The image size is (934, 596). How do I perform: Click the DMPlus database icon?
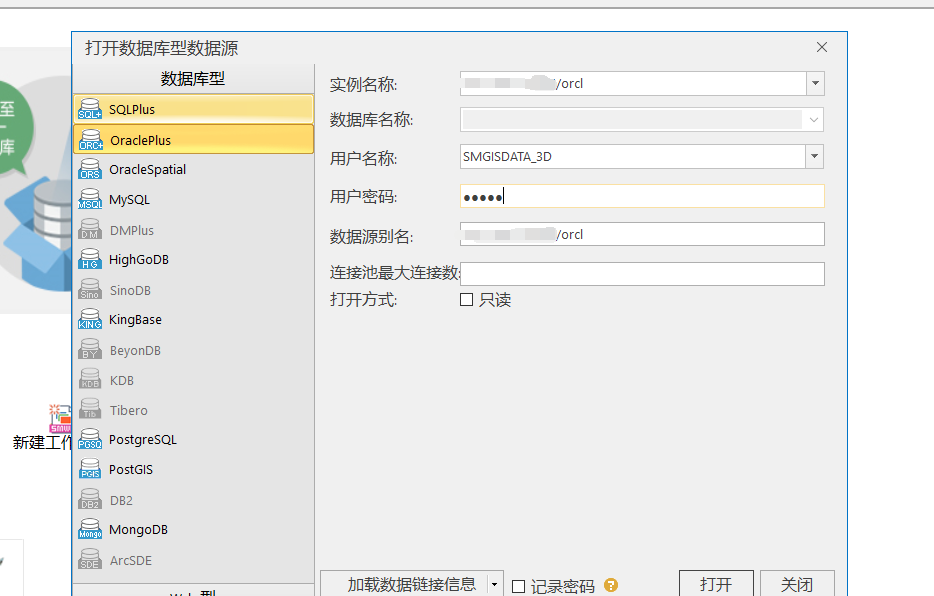(x=90, y=229)
